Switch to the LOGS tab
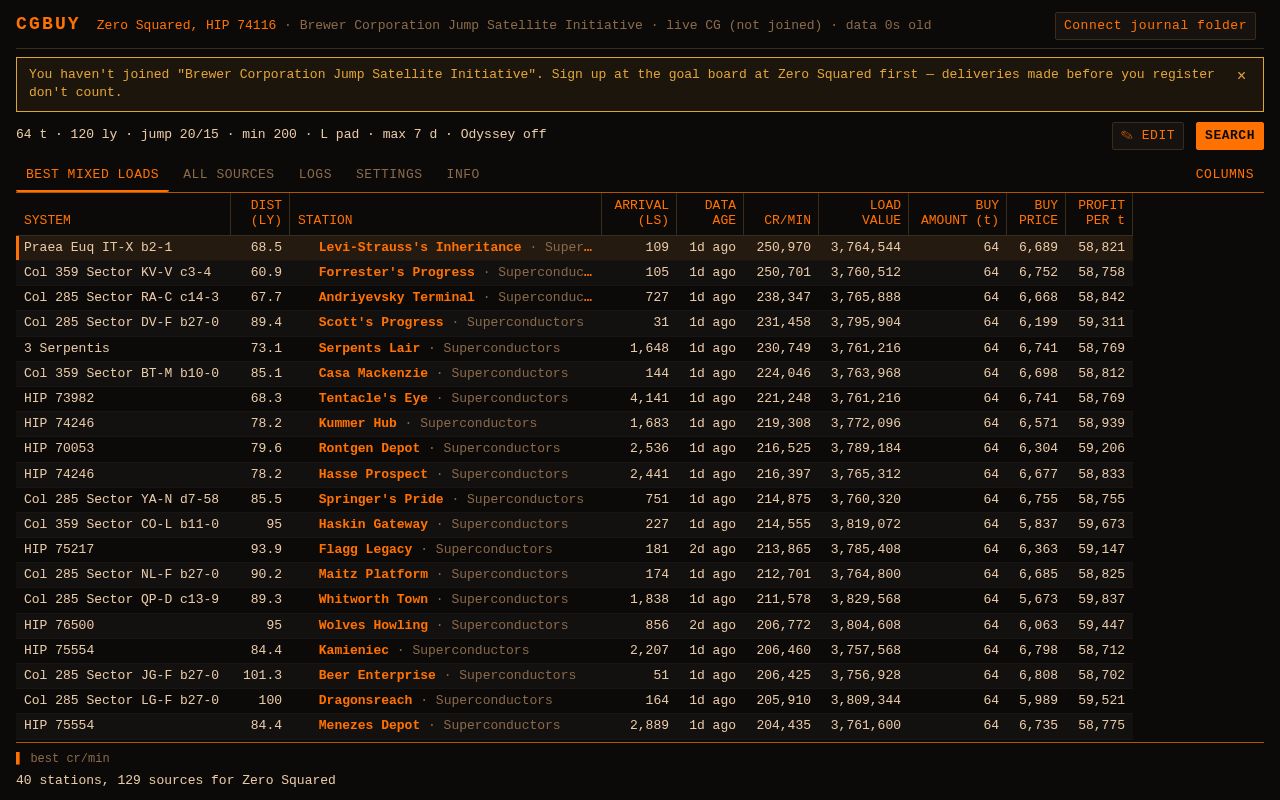The image size is (1280, 800). pyautogui.click(x=315, y=175)
